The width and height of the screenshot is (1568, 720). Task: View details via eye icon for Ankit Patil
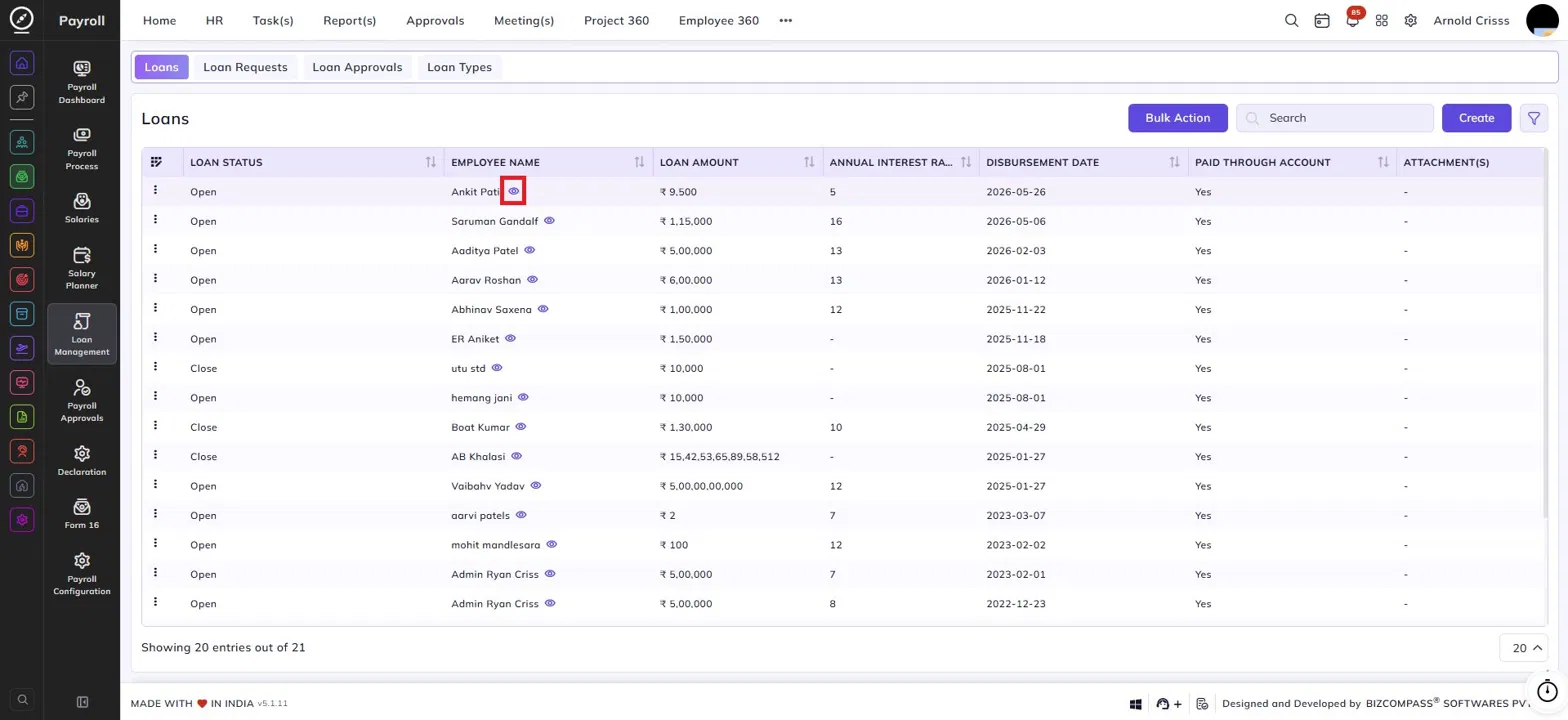point(514,191)
